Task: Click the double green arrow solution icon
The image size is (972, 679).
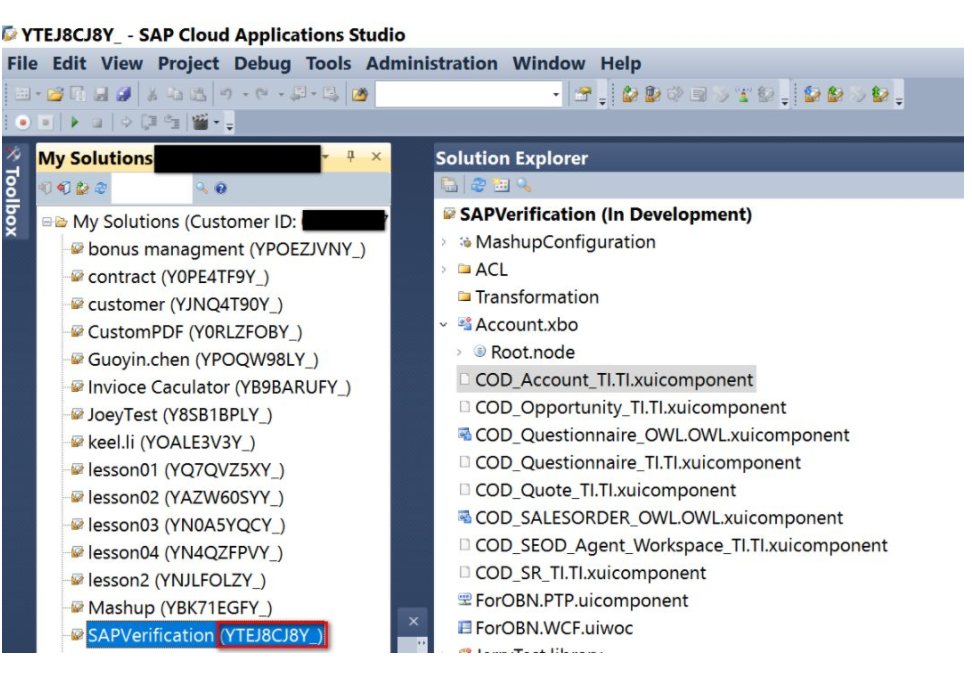Action: click(880, 94)
